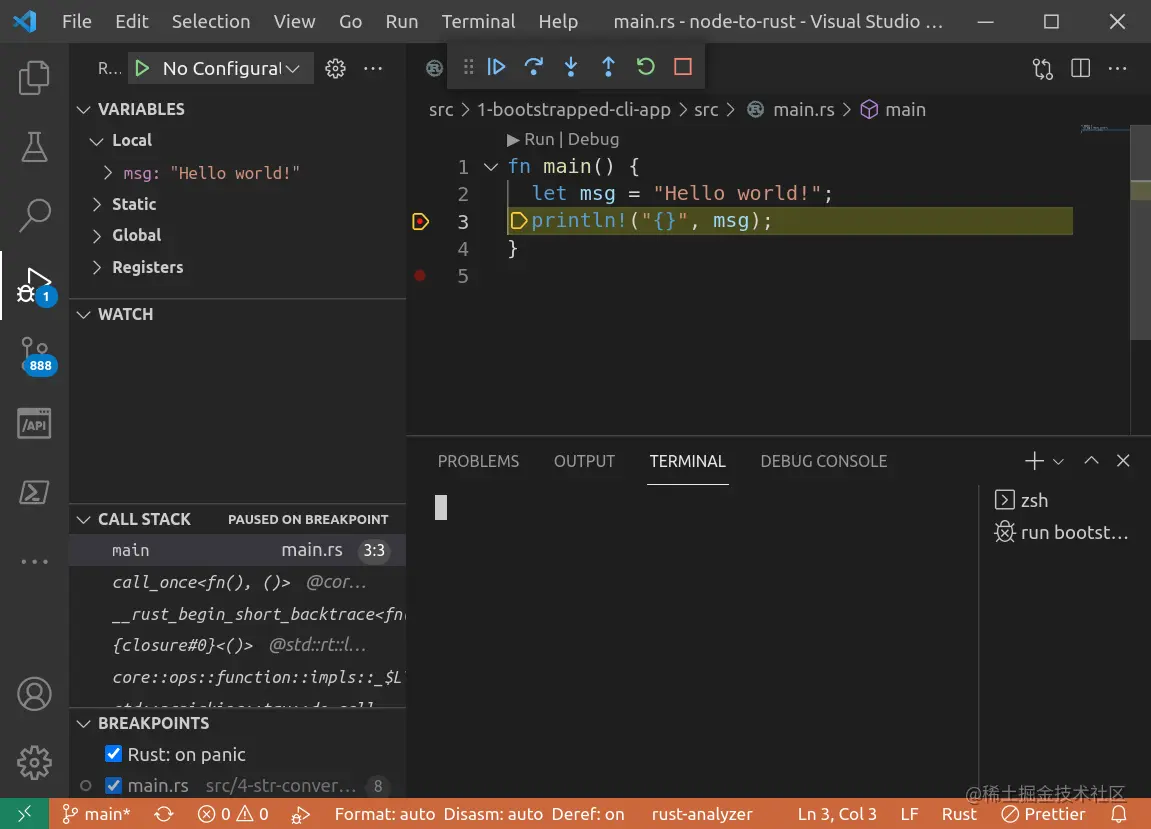Viewport: 1151px width, 829px height.
Task: Maximize the panel with up chevron
Action: tap(1092, 460)
